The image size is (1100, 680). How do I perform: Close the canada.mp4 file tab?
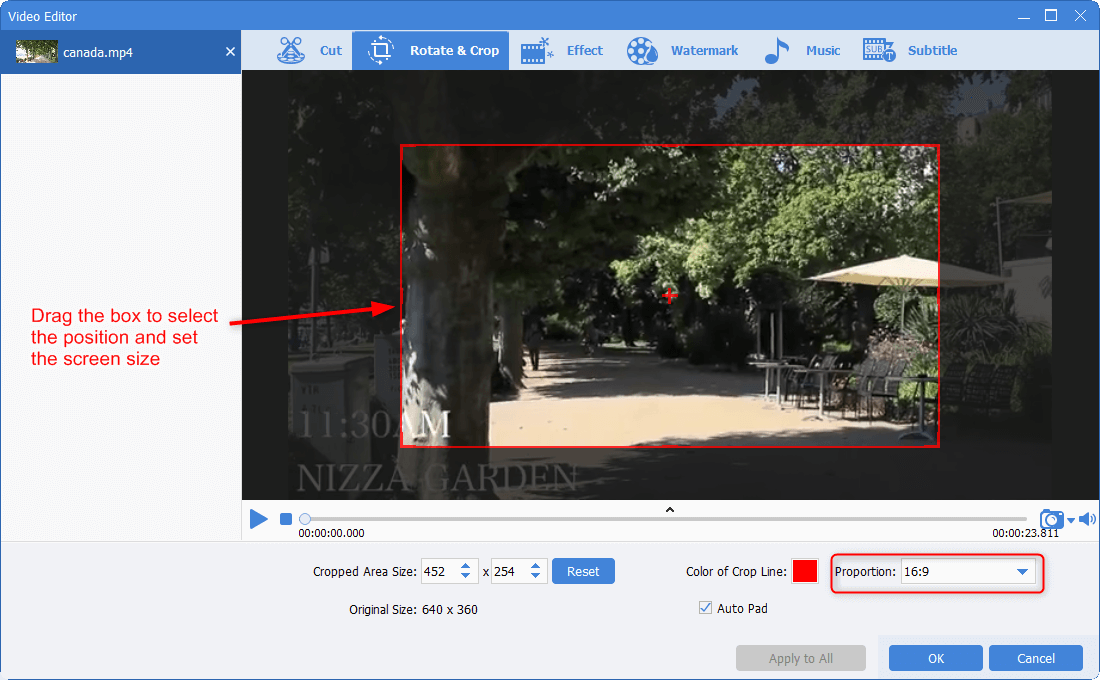click(230, 52)
